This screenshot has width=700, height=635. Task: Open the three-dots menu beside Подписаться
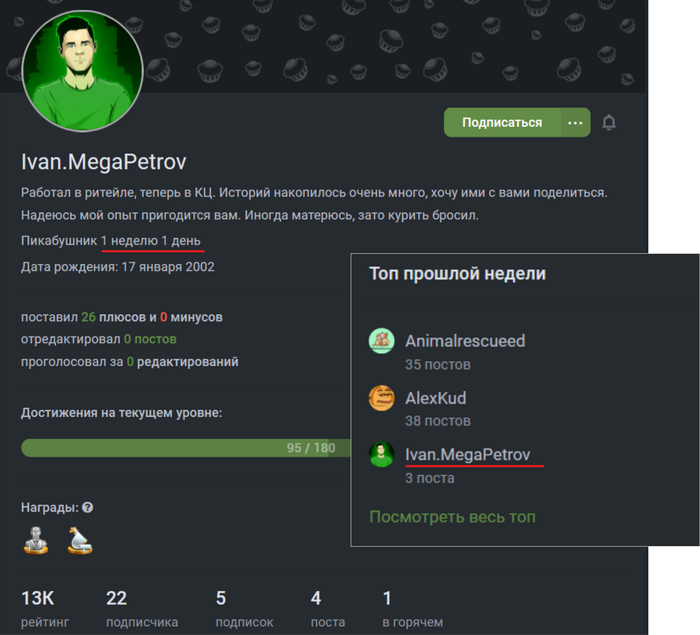[x=575, y=122]
